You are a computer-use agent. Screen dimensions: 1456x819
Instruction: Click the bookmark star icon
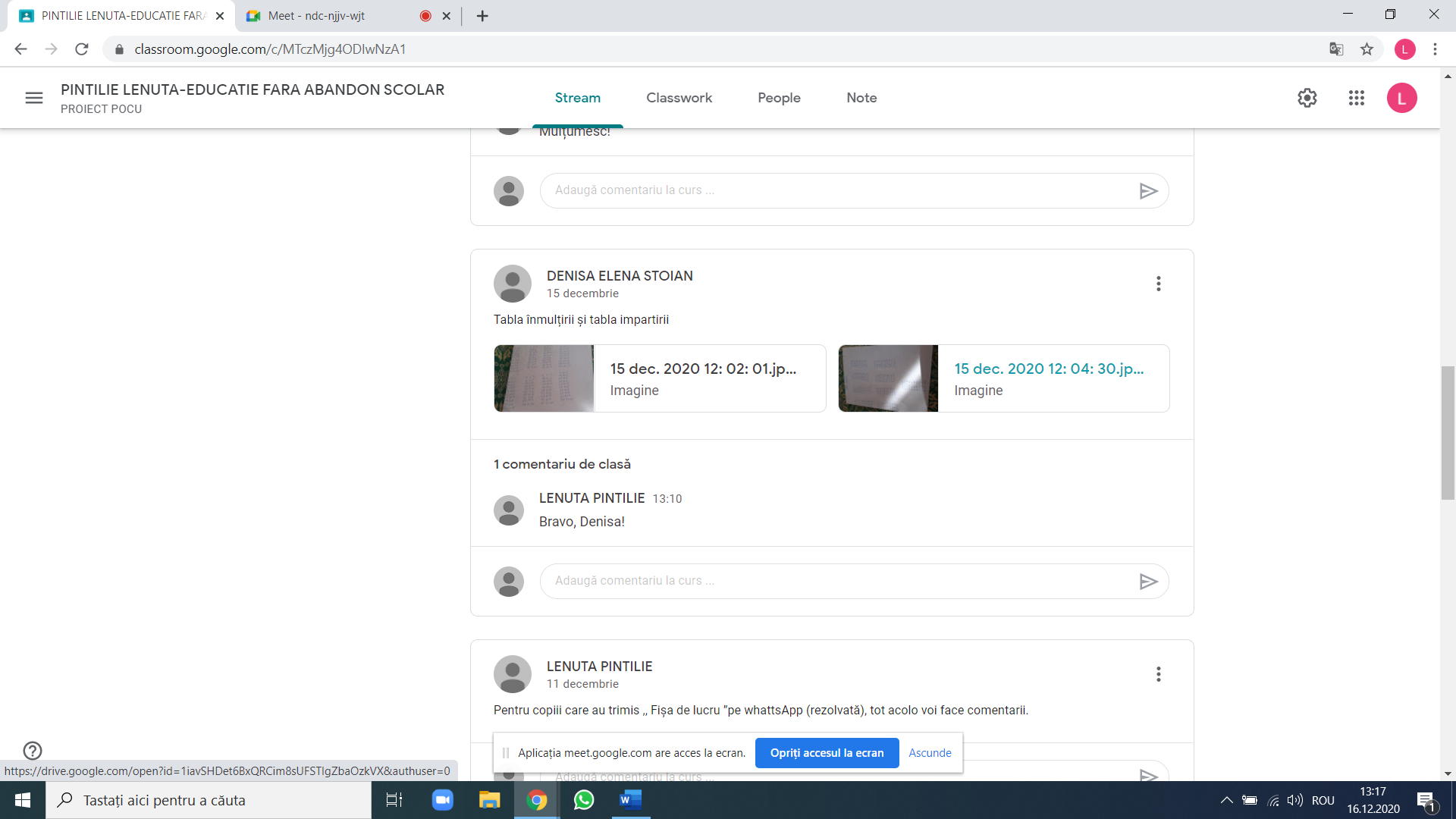coord(1367,49)
